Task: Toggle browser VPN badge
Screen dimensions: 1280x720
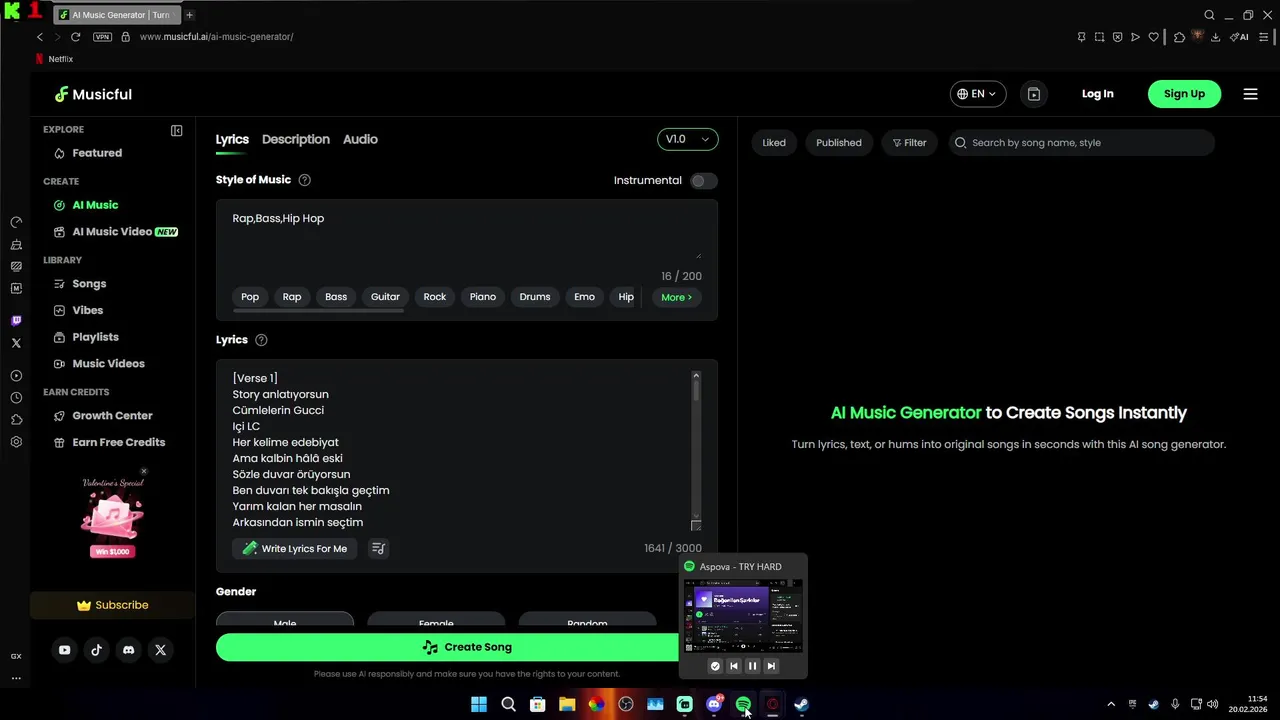Action: click(102, 37)
